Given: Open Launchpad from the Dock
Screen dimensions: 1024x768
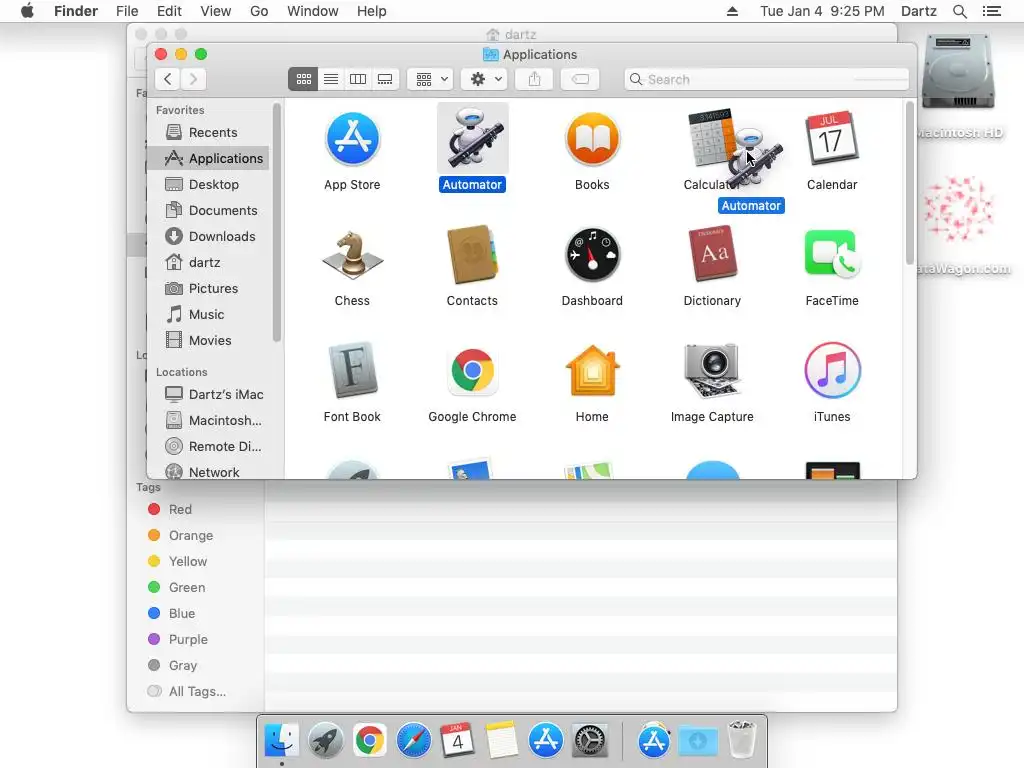Looking at the screenshot, I should 325,741.
